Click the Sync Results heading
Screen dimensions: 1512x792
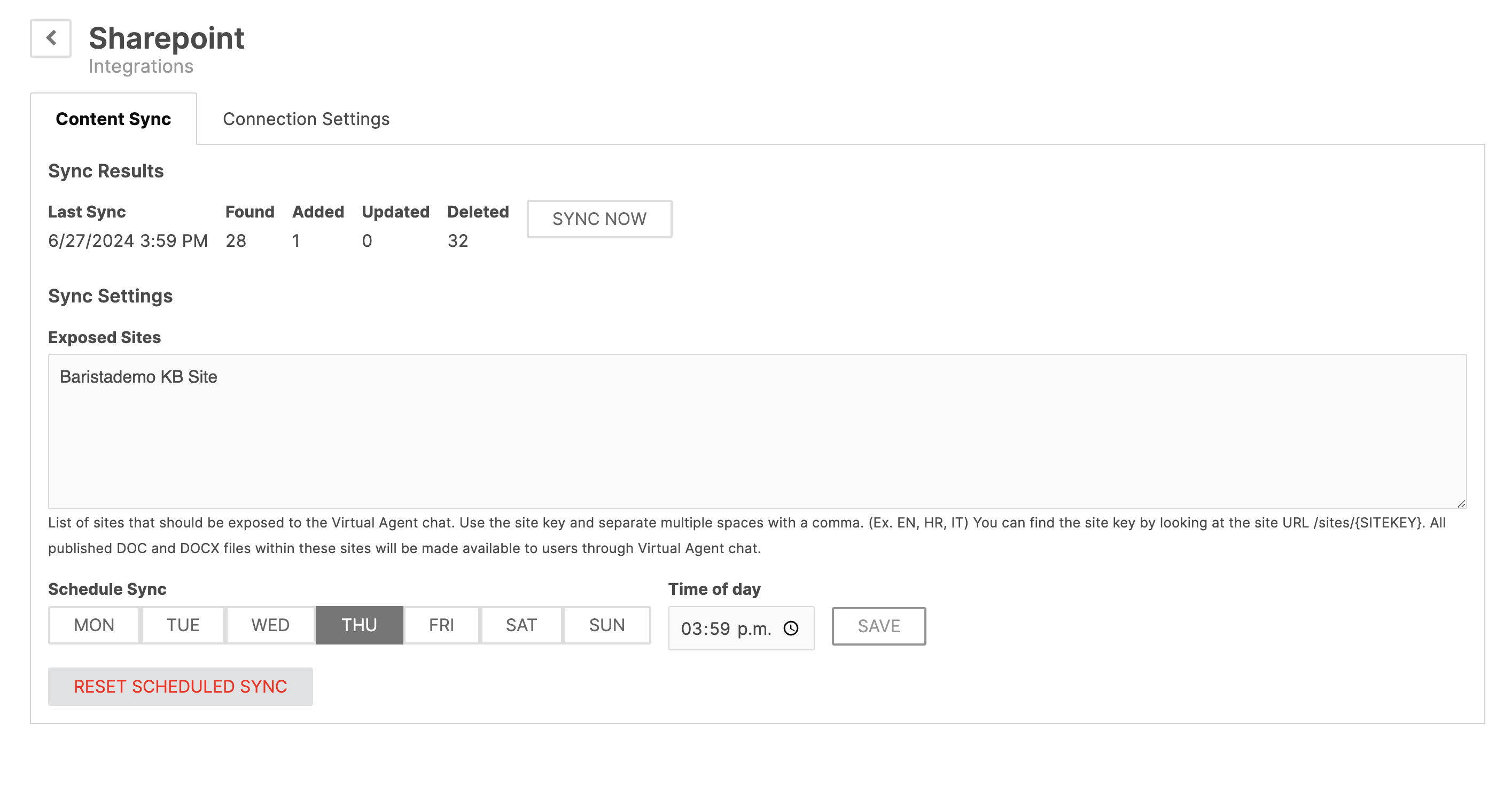pyautogui.click(x=106, y=171)
